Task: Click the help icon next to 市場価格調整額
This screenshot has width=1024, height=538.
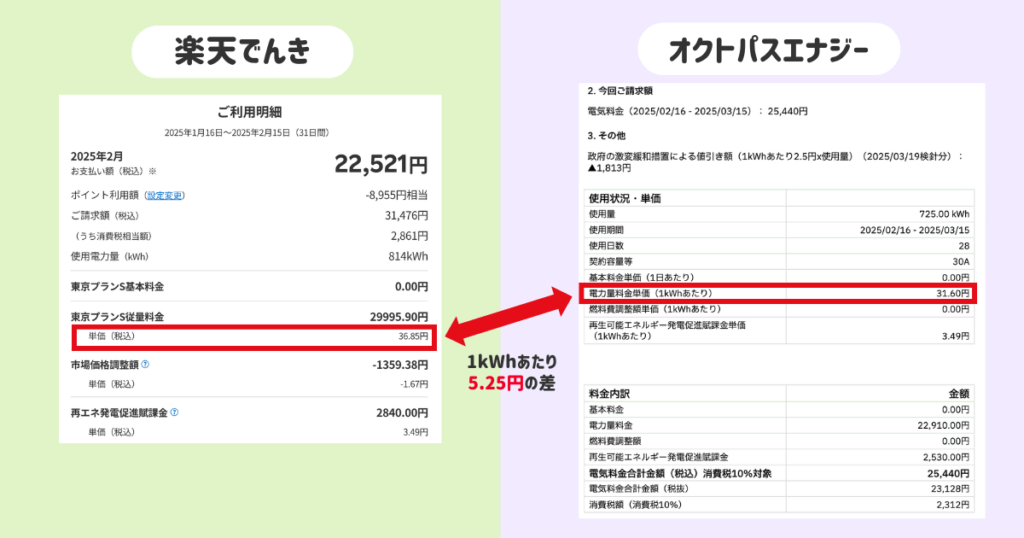Action: [145, 364]
